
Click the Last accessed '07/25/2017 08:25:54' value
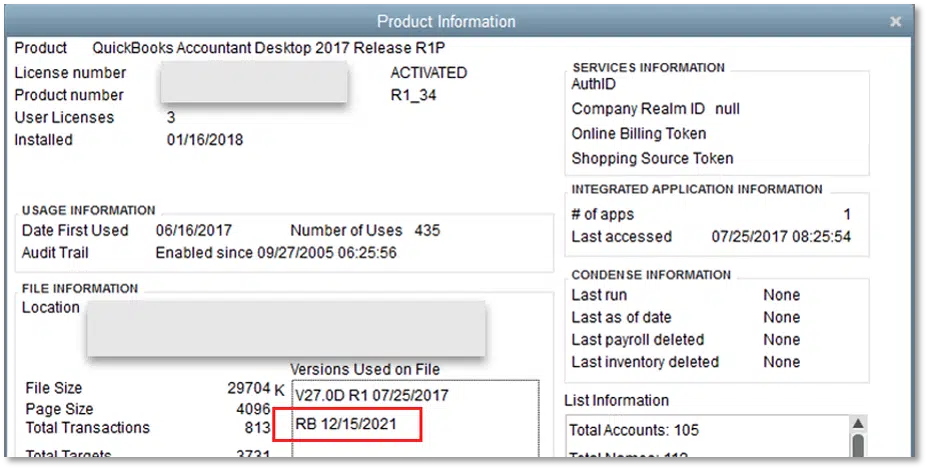coord(781,237)
